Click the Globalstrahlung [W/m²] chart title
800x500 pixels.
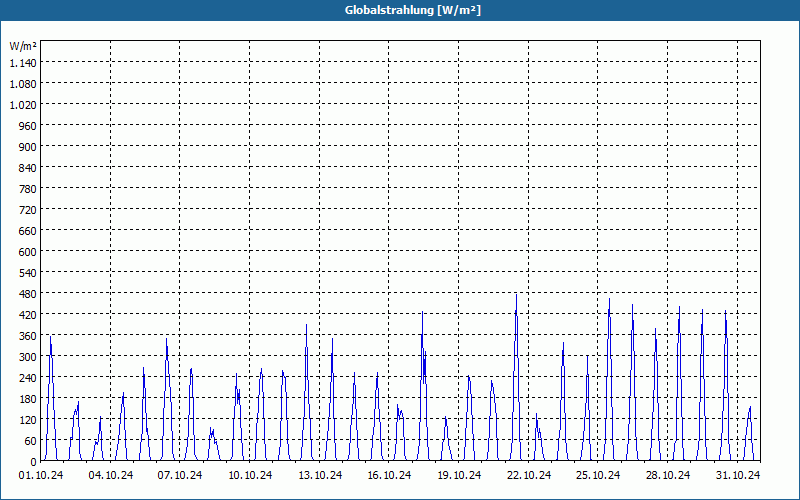412,10
